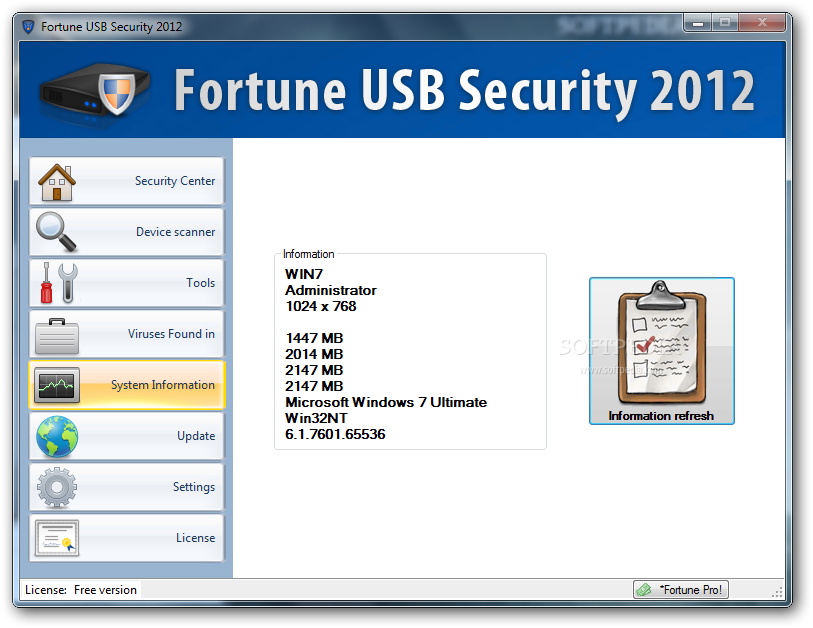This screenshot has width=813, height=628.
Task: Click the 6.1.7601.65536 version line
Action: point(335,434)
